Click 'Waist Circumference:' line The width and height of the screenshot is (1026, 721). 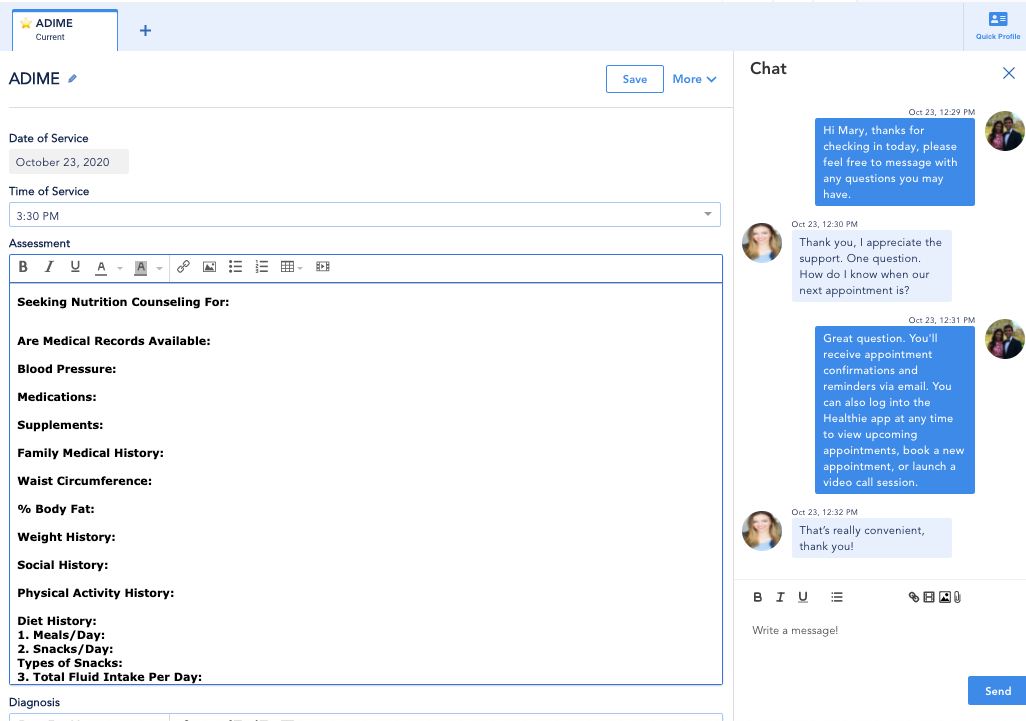pos(84,481)
